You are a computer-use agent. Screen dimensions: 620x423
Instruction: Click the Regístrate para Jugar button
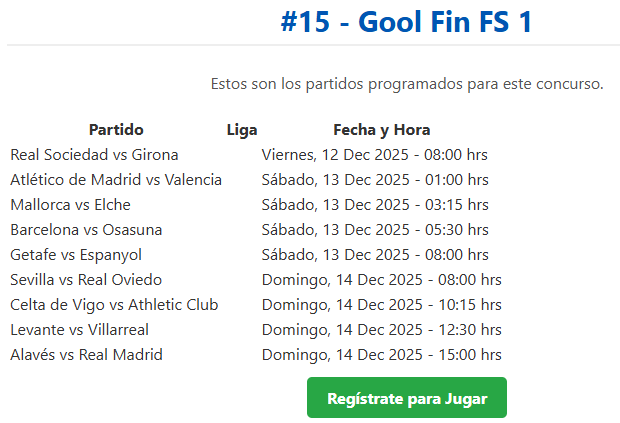click(406, 398)
